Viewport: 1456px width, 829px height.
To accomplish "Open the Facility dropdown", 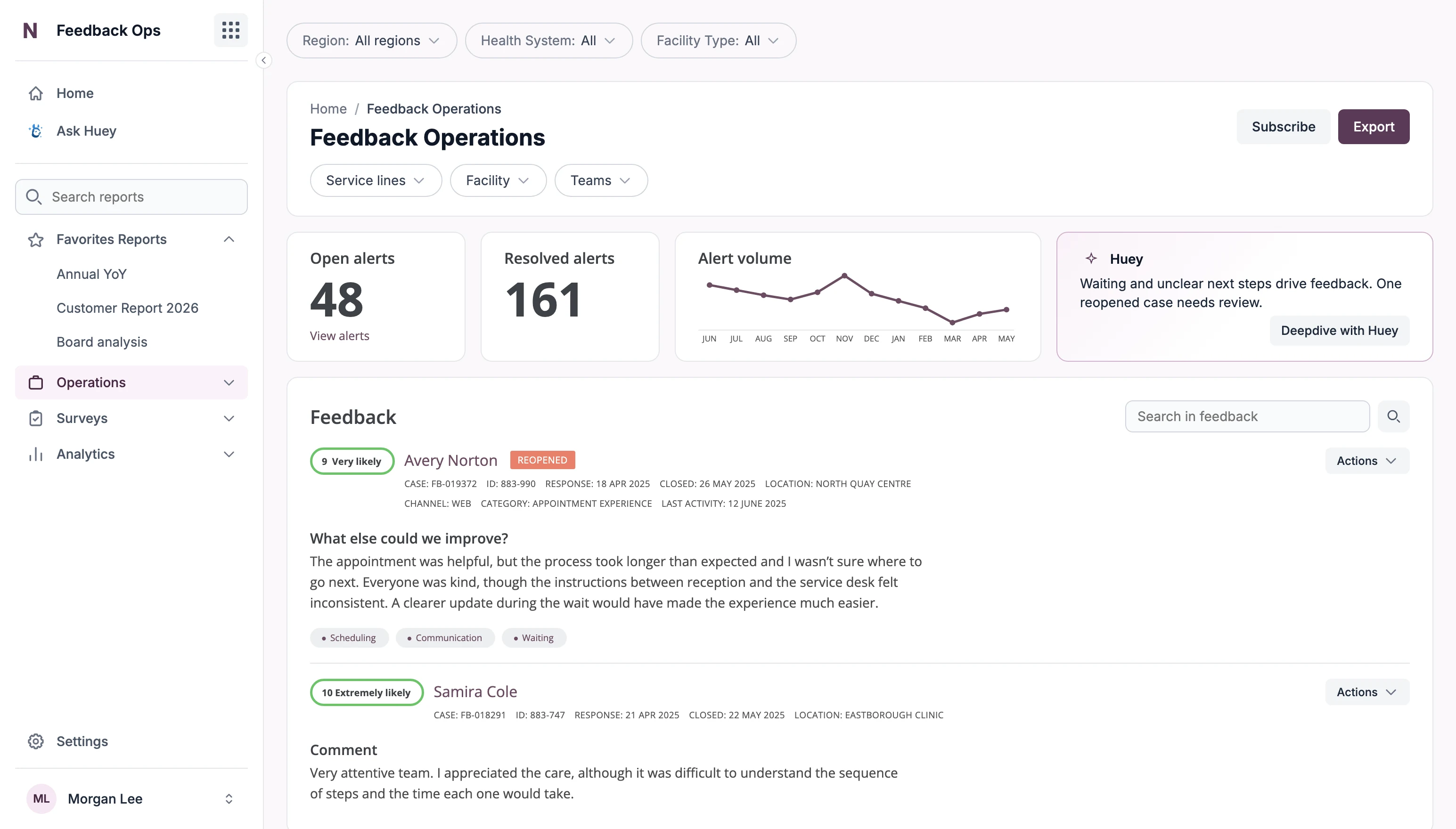I will click(498, 180).
